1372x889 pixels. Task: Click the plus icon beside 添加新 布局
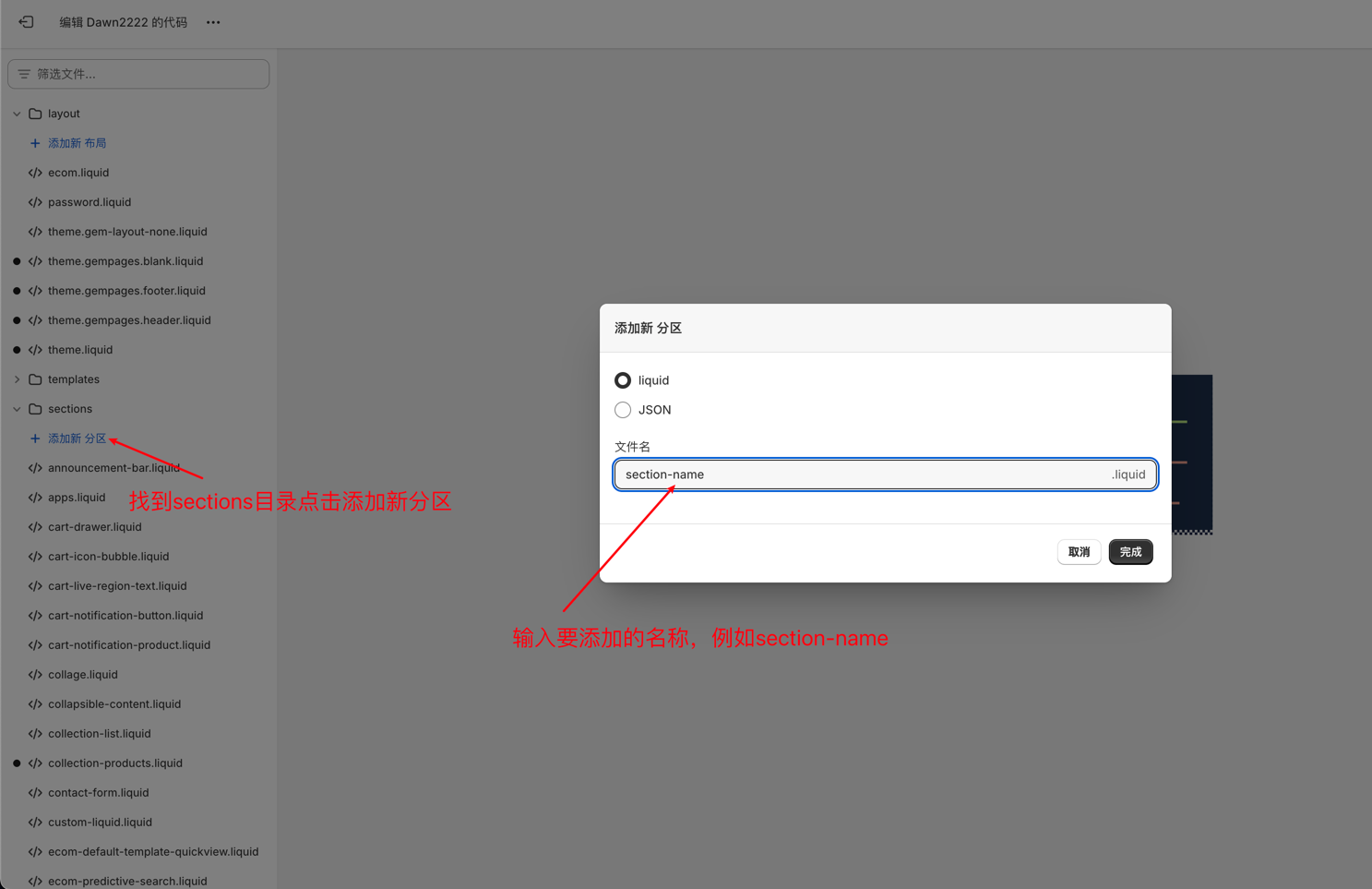35,143
